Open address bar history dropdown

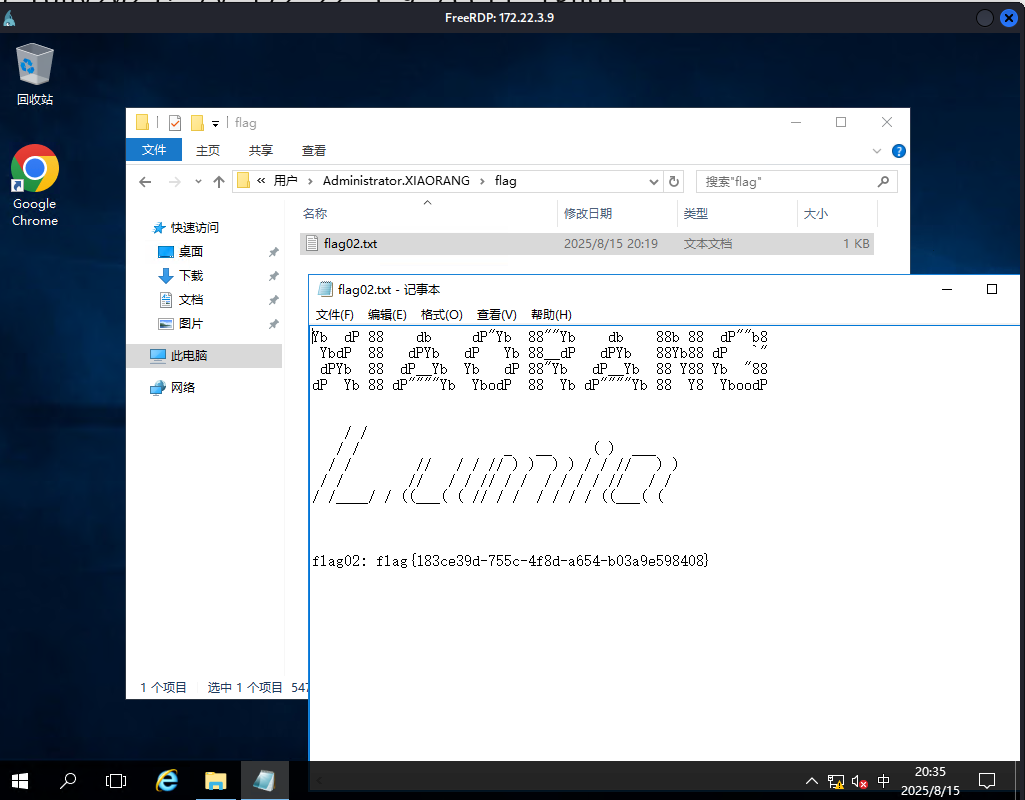[x=653, y=182]
